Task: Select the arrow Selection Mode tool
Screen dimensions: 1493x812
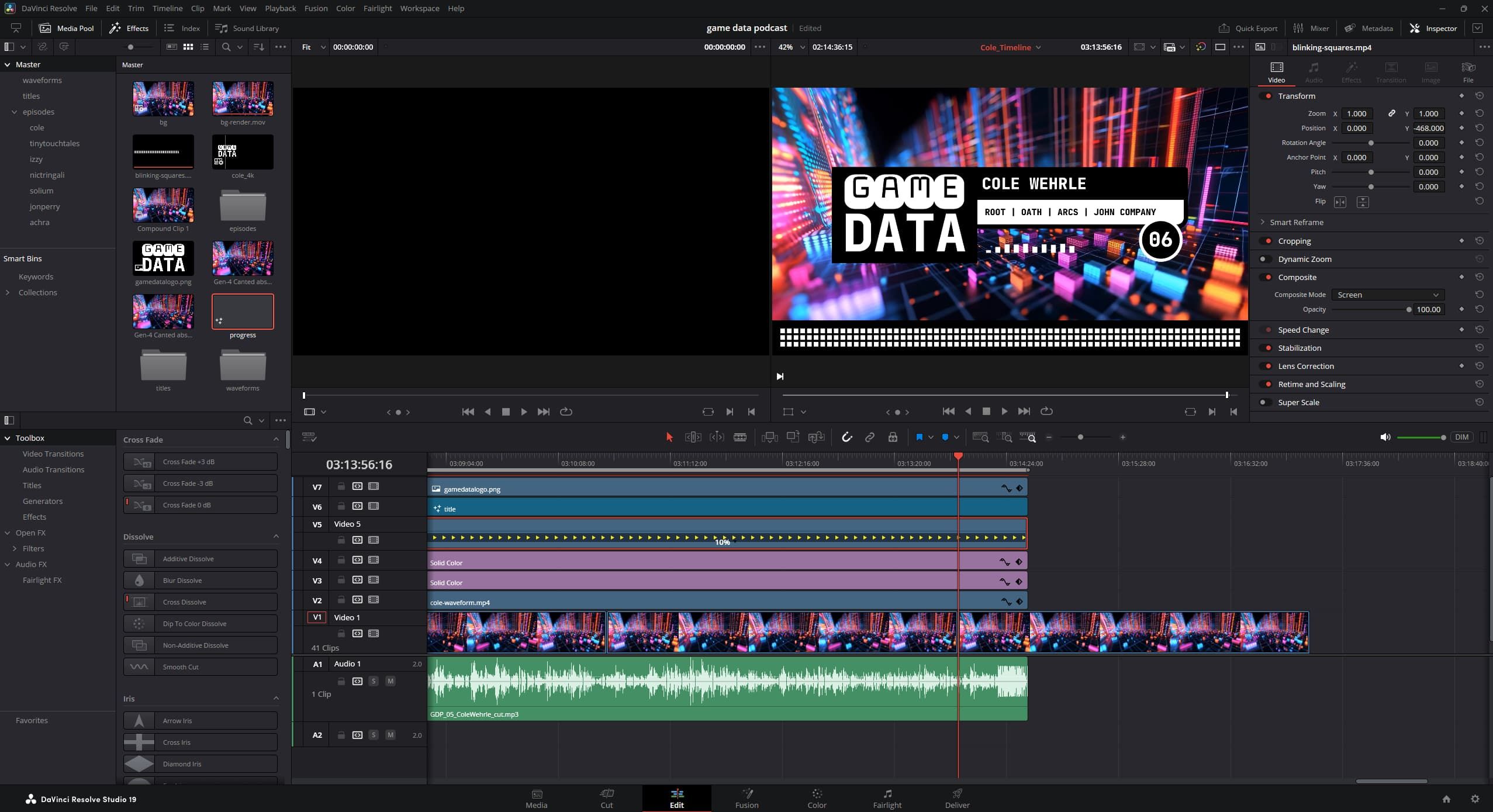Action: coord(669,437)
